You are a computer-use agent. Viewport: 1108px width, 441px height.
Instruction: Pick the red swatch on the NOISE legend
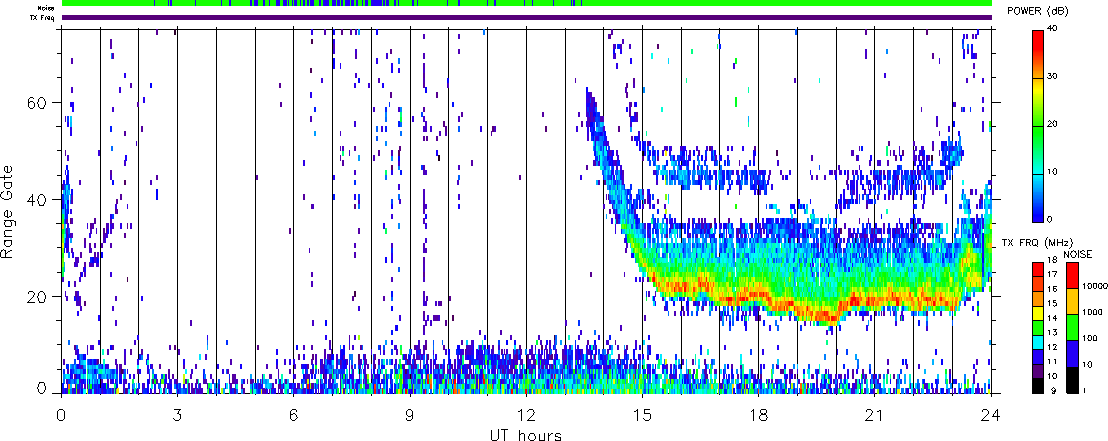coord(1073,275)
